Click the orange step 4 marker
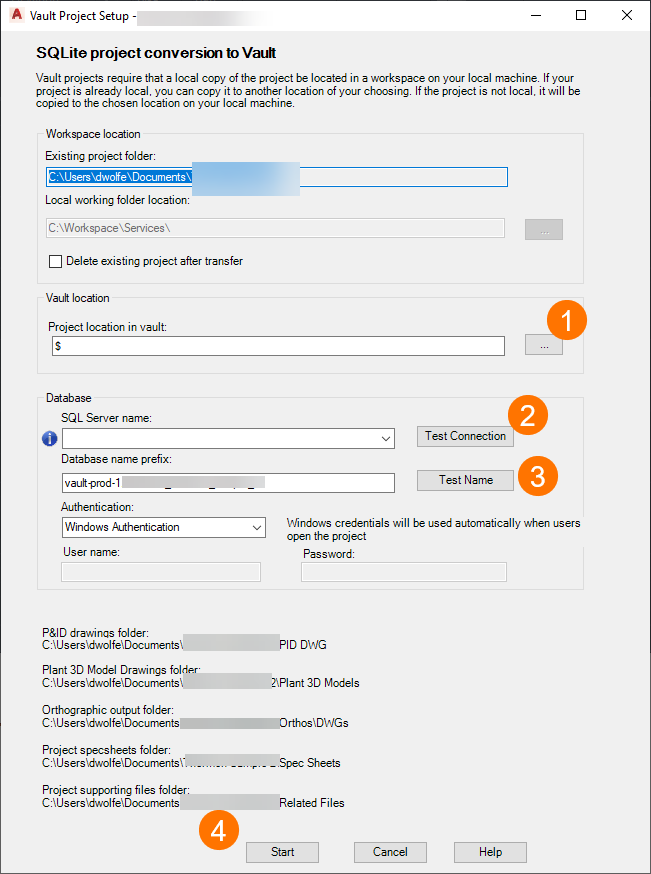The width and height of the screenshot is (651, 874). tap(218, 829)
